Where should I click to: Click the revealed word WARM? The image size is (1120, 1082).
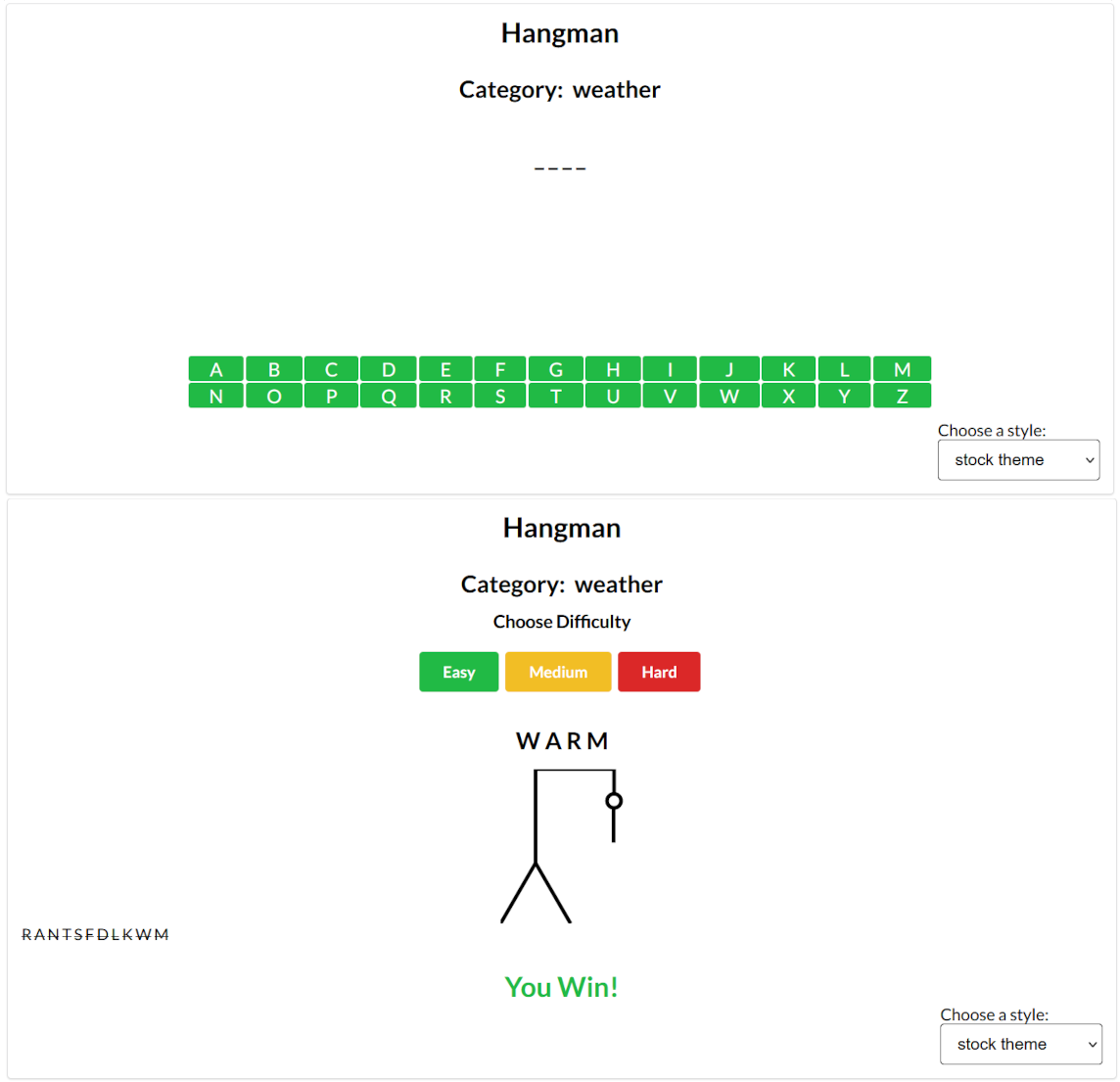pos(562,741)
